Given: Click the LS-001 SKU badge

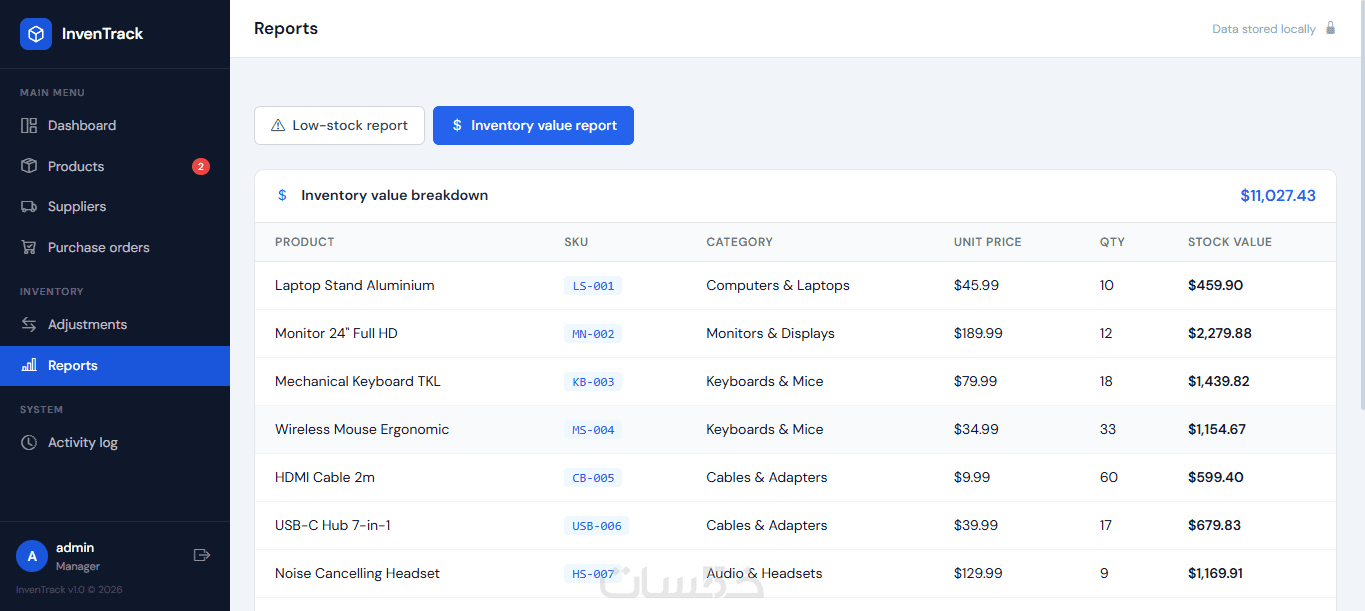Looking at the screenshot, I should pyautogui.click(x=593, y=286).
